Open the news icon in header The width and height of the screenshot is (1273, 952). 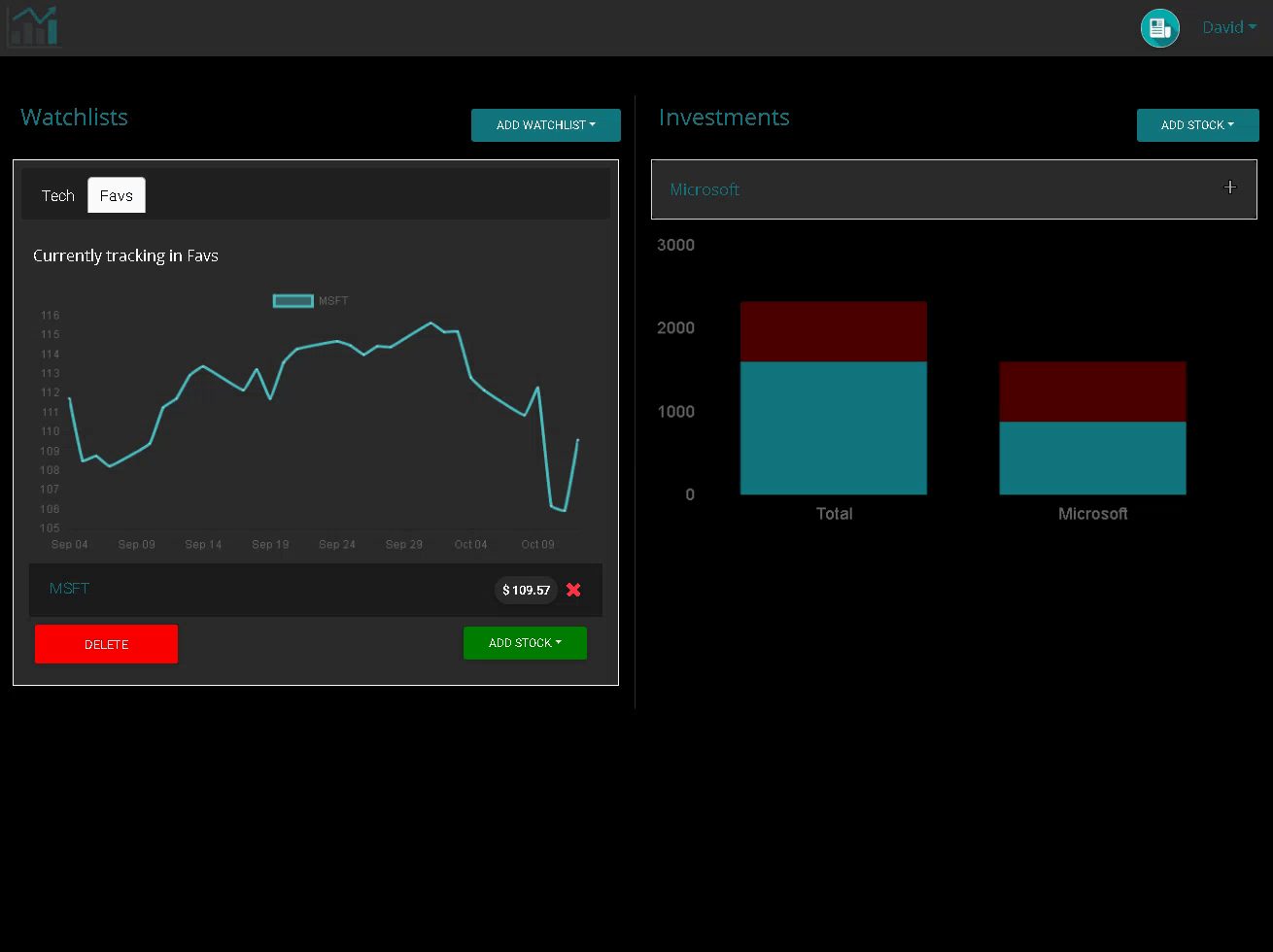point(1159,28)
